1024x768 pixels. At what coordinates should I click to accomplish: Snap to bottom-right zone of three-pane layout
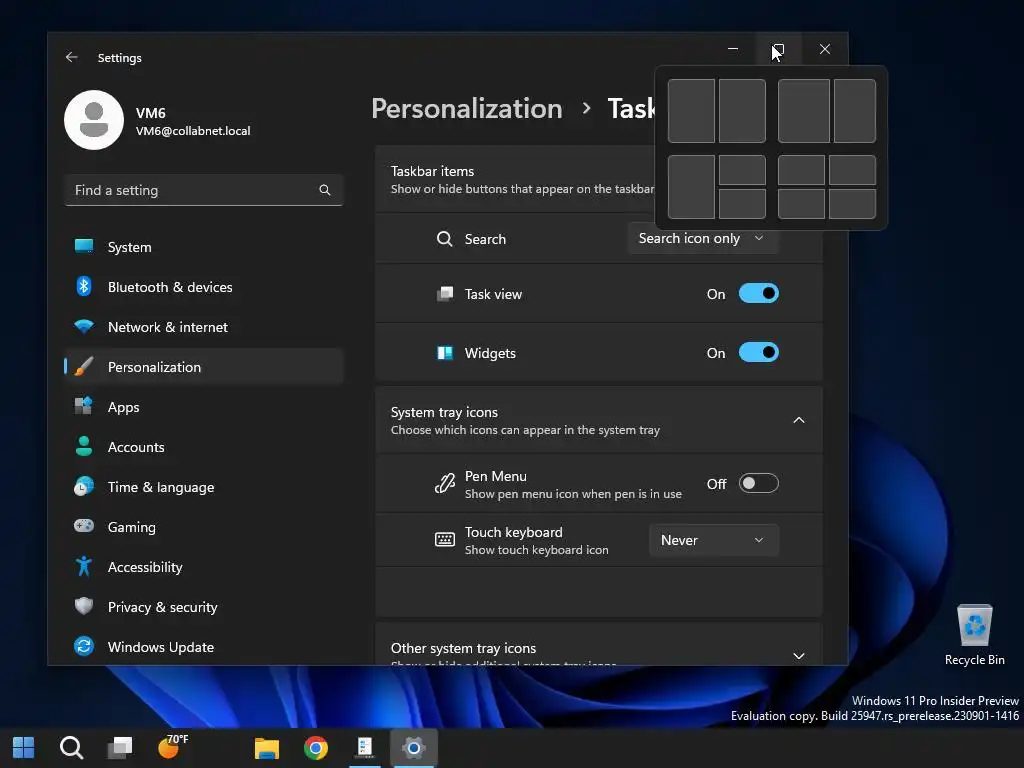[x=742, y=204]
